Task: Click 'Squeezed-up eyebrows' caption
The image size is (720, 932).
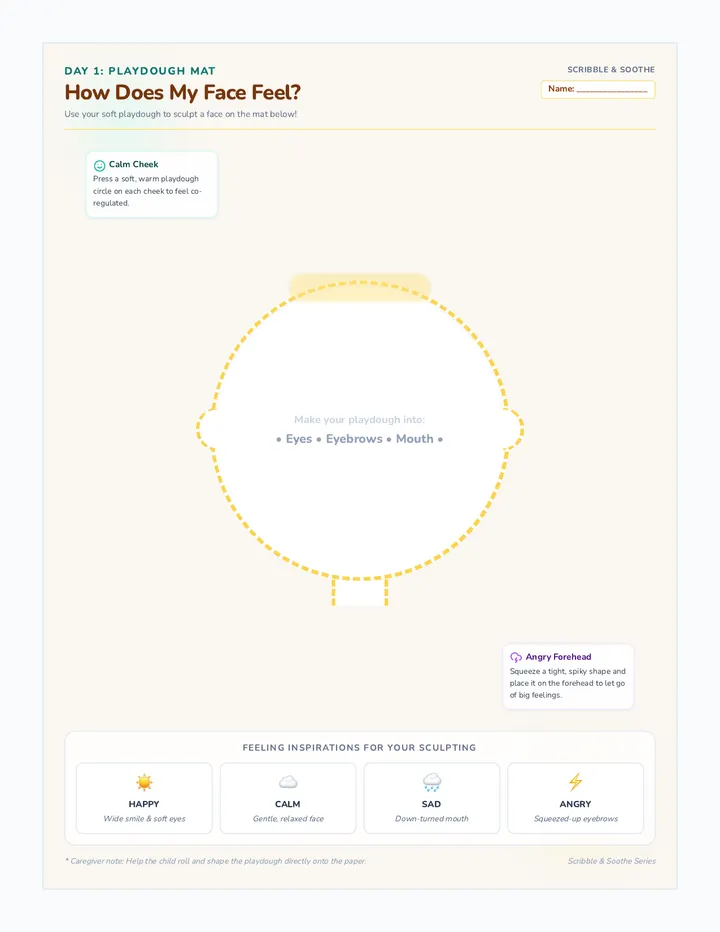Action: (576, 818)
